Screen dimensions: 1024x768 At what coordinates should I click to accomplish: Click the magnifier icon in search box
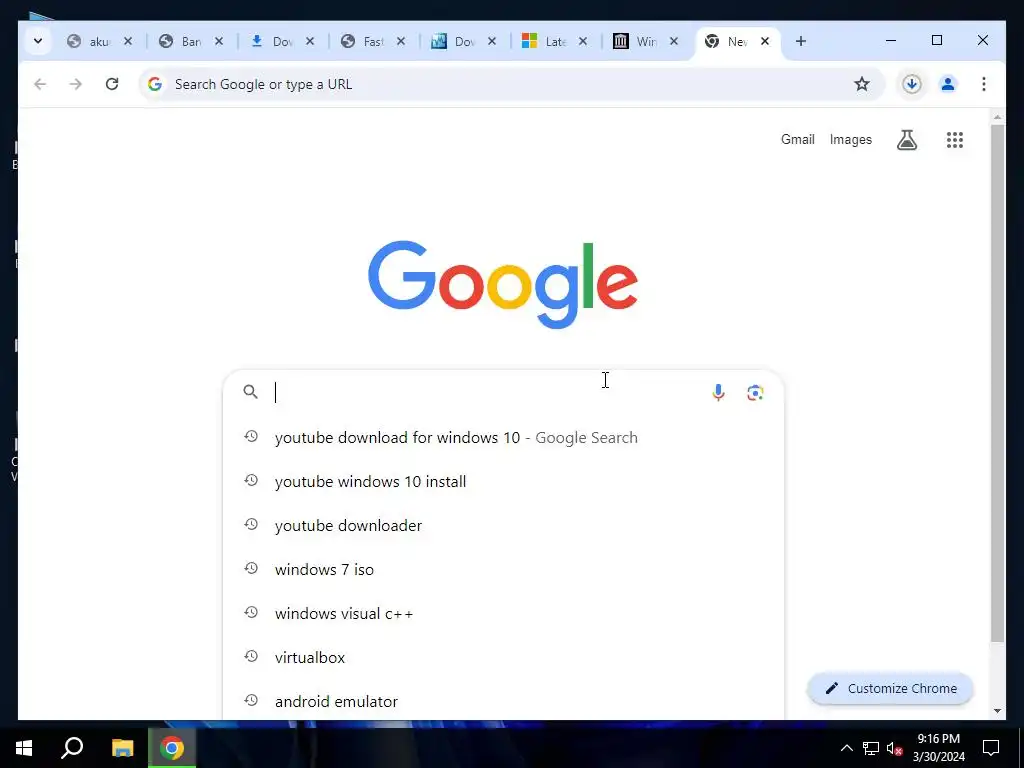point(250,392)
